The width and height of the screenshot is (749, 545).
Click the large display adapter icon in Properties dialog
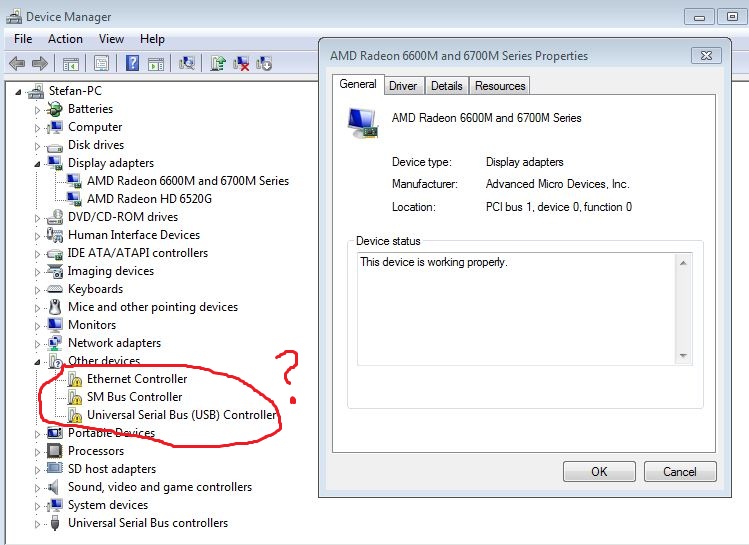pyautogui.click(x=363, y=123)
